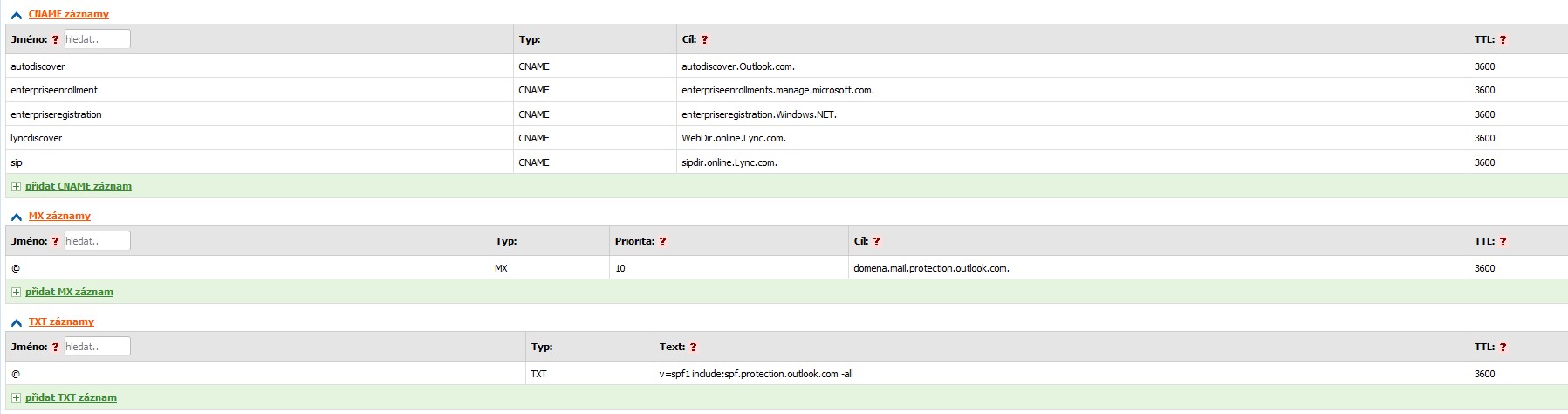Click přidat TXT záznam link
1568x414 pixels.
point(71,397)
